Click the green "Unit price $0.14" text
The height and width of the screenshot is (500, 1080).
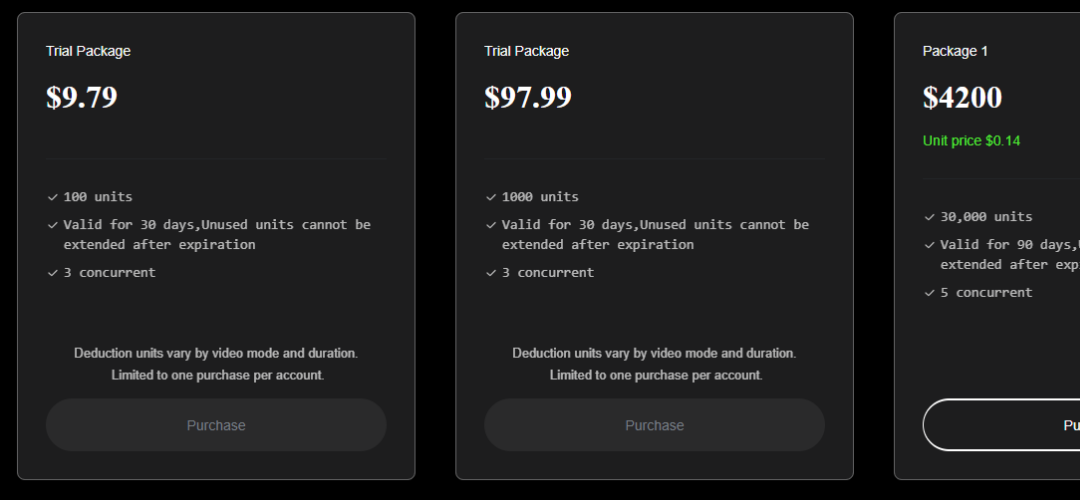(x=971, y=141)
